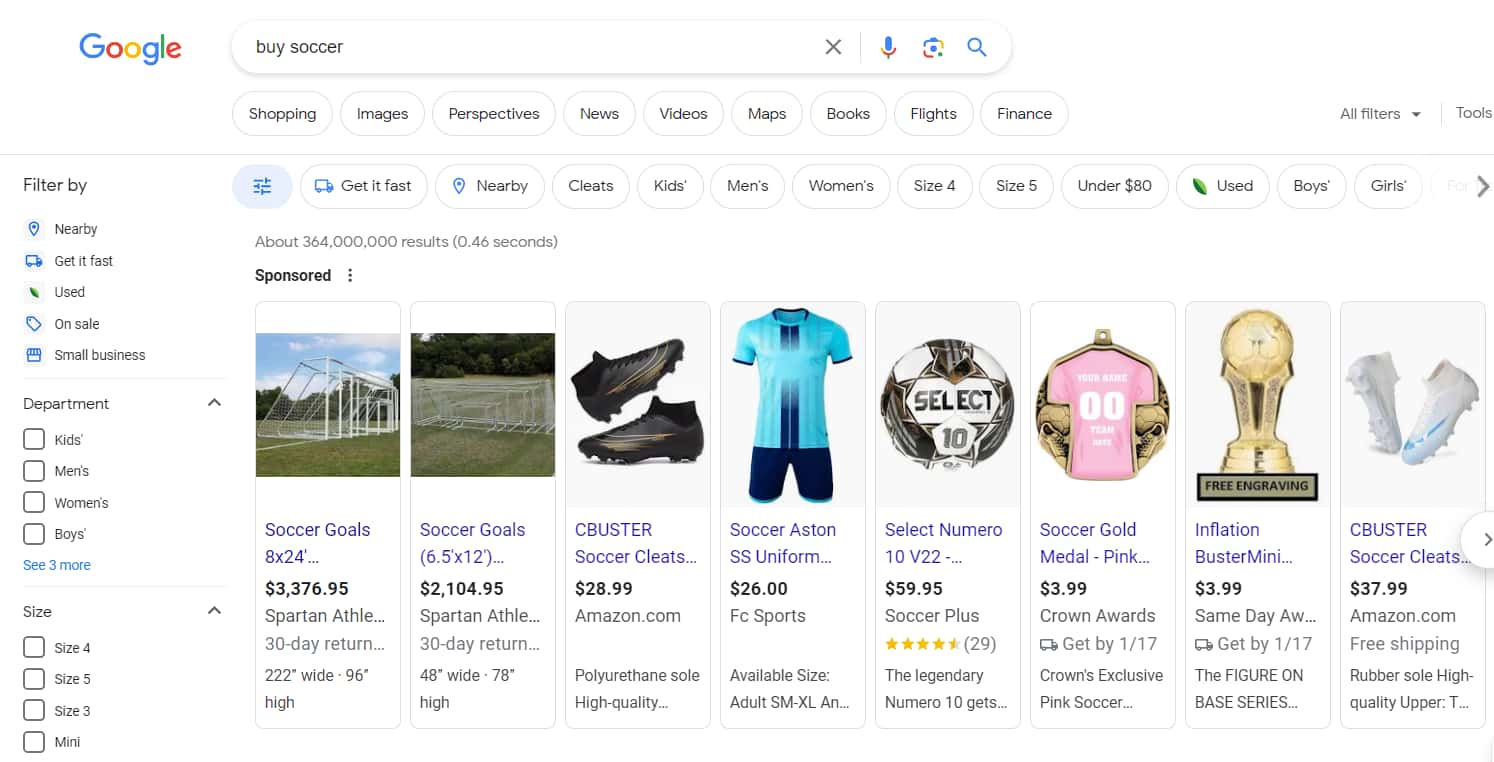1494x762 pixels.
Task: Open Google Lens image search
Action: 933,46
